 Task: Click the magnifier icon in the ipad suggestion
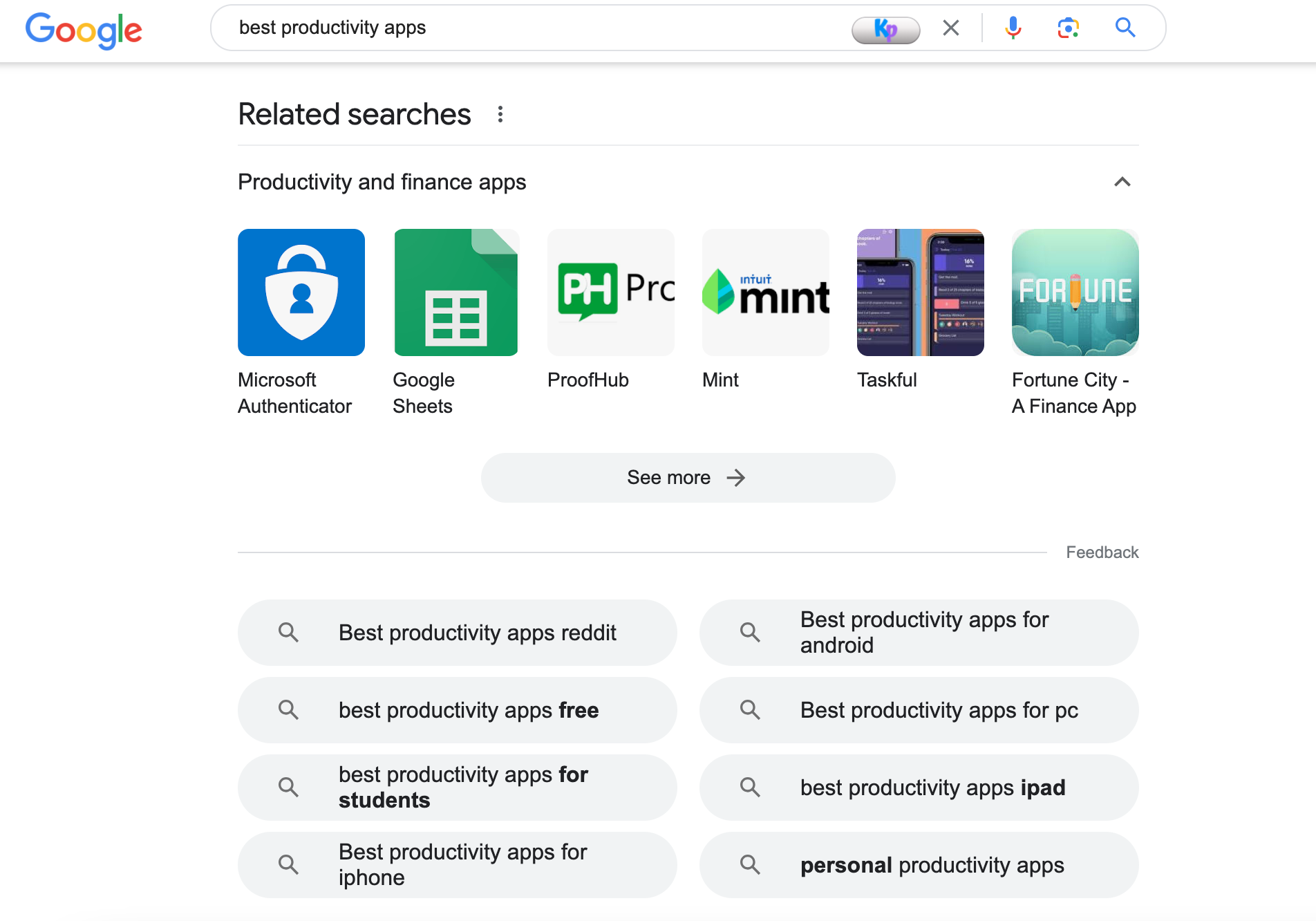click(x=750, y=787)
